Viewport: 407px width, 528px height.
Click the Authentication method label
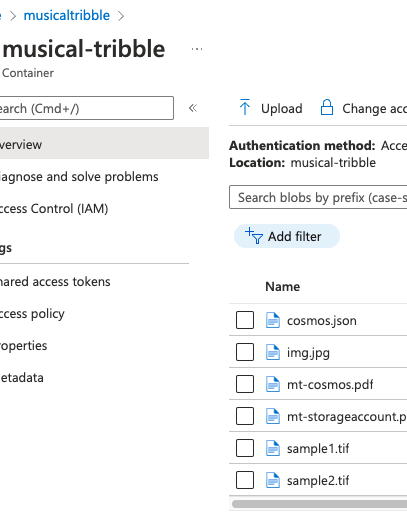click(302, 145)
